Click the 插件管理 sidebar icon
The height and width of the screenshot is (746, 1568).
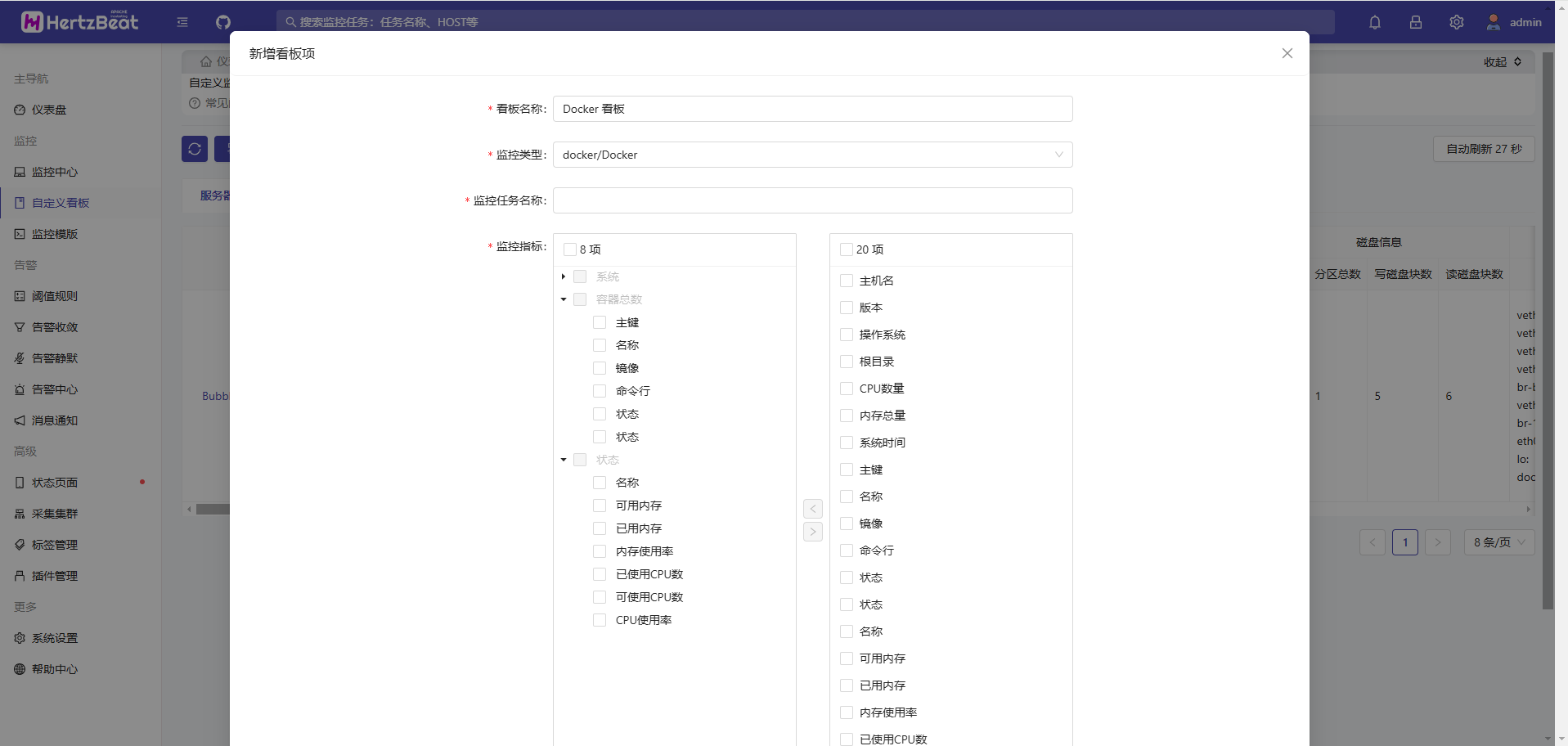click(x=20, y=576)
